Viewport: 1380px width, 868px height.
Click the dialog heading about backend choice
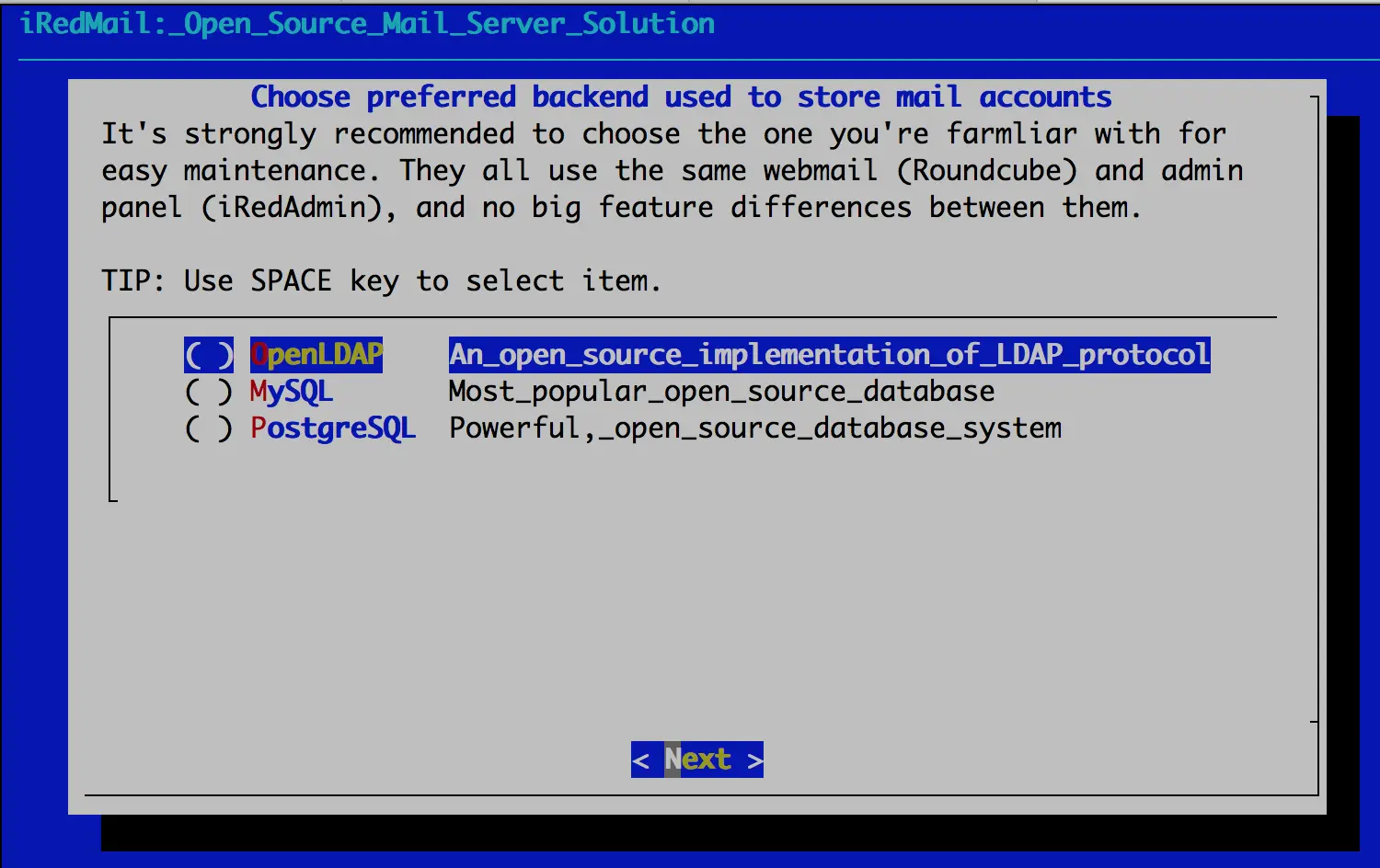pos(681,97)
